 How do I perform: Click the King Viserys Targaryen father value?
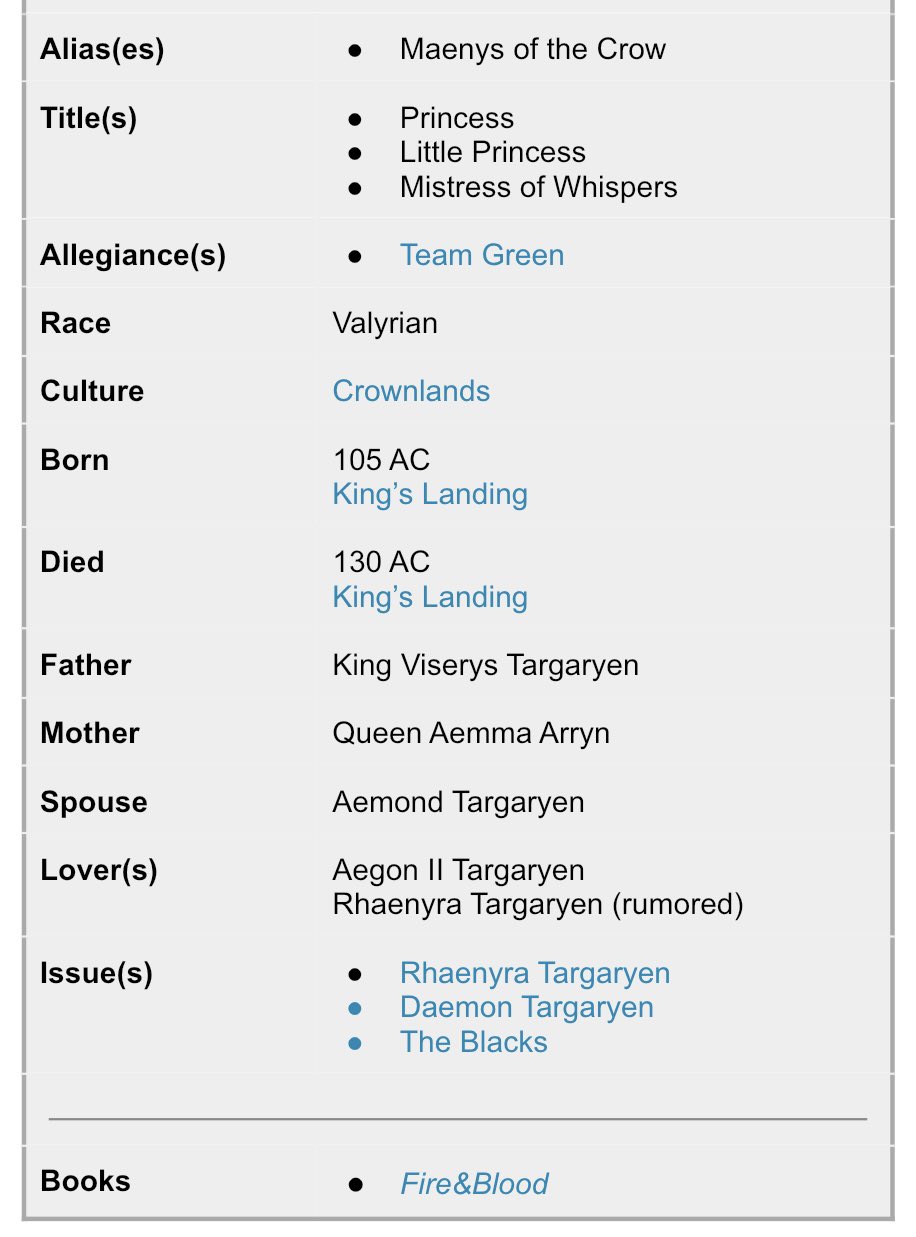(x=485, y=665)
